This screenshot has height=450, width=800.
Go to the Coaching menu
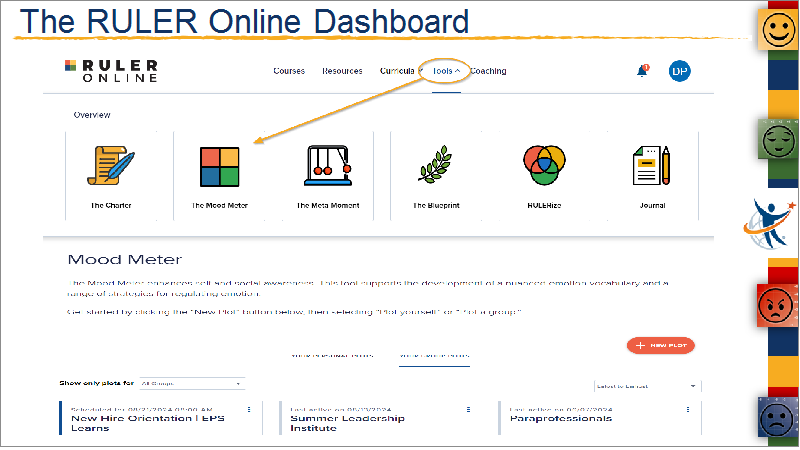click(488, 71)
